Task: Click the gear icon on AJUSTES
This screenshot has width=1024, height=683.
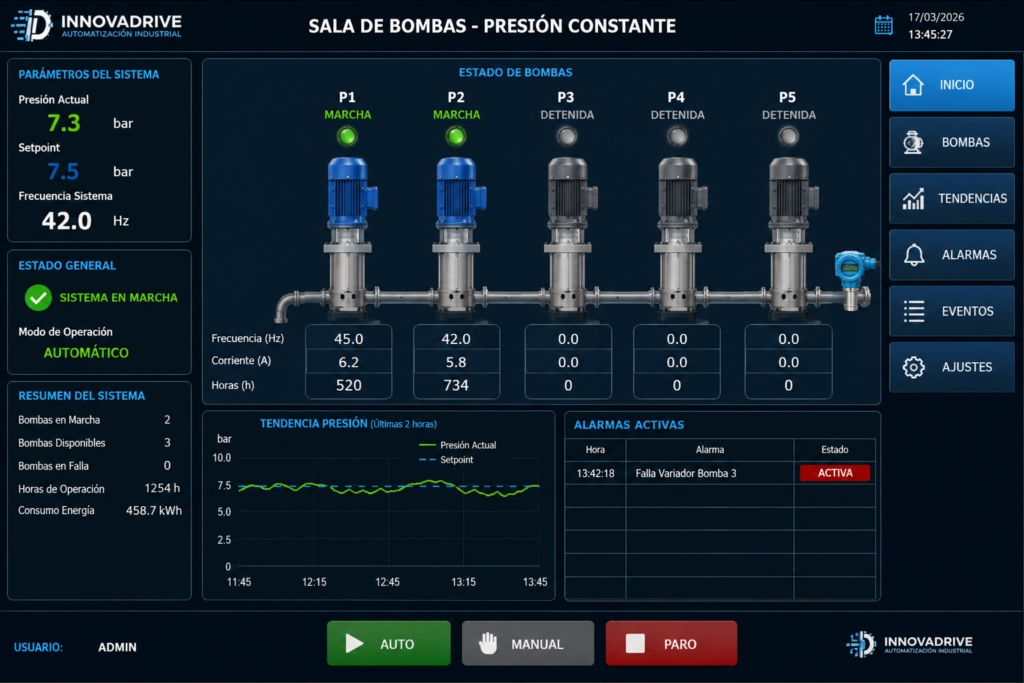Action: [914, 368]
